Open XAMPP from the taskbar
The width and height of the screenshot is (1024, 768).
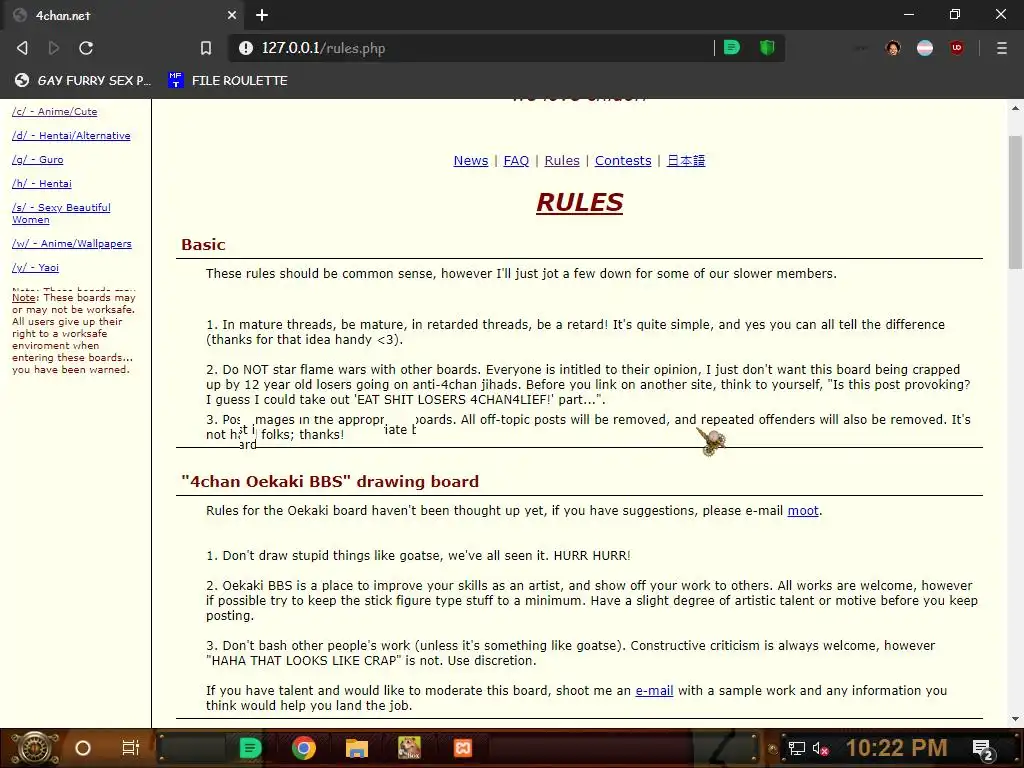[x=463, y=748]
